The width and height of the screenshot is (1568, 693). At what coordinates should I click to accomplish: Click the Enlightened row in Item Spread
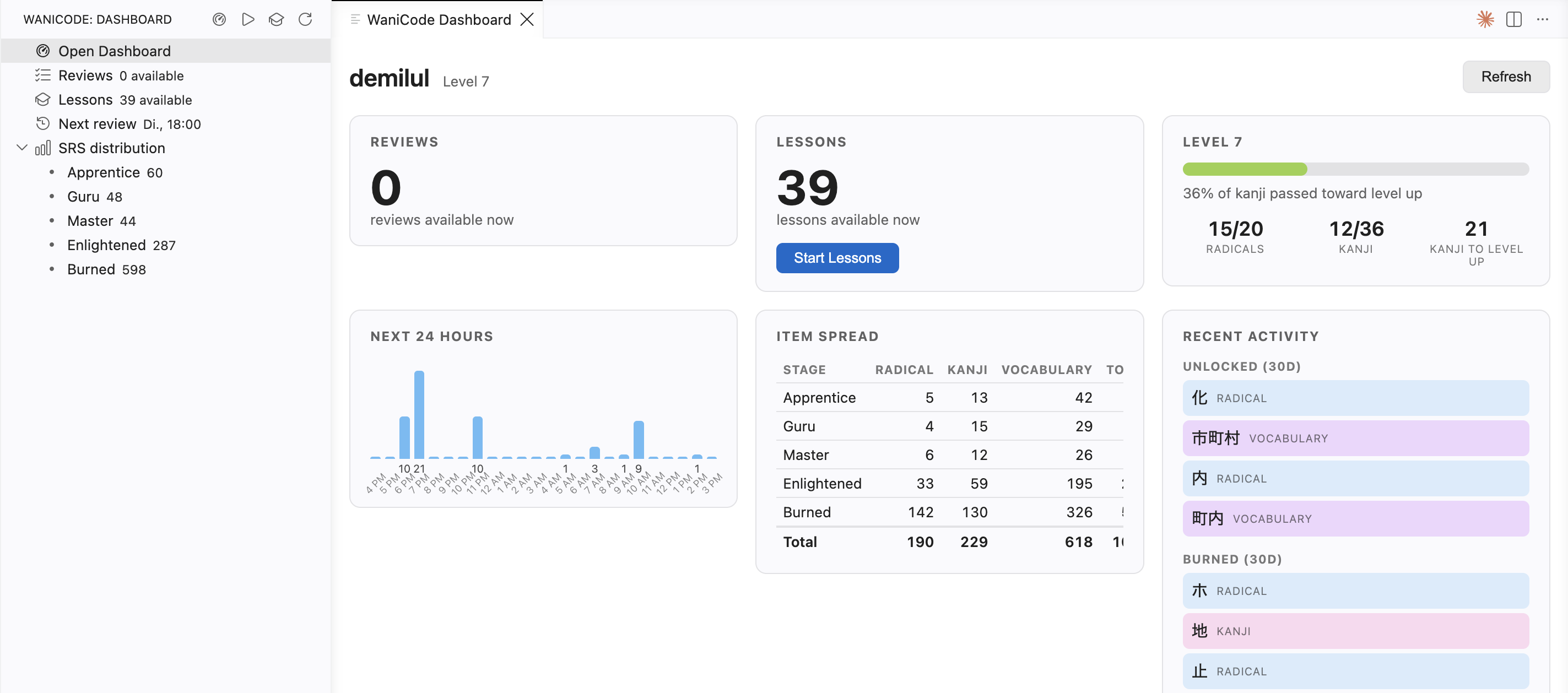(x=950, y=484)
